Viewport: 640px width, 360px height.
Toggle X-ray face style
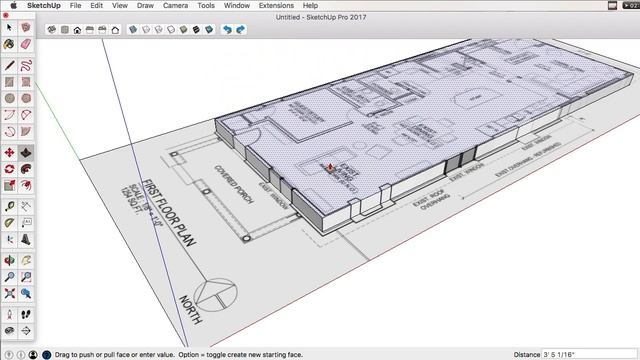[x=133, y=29]
